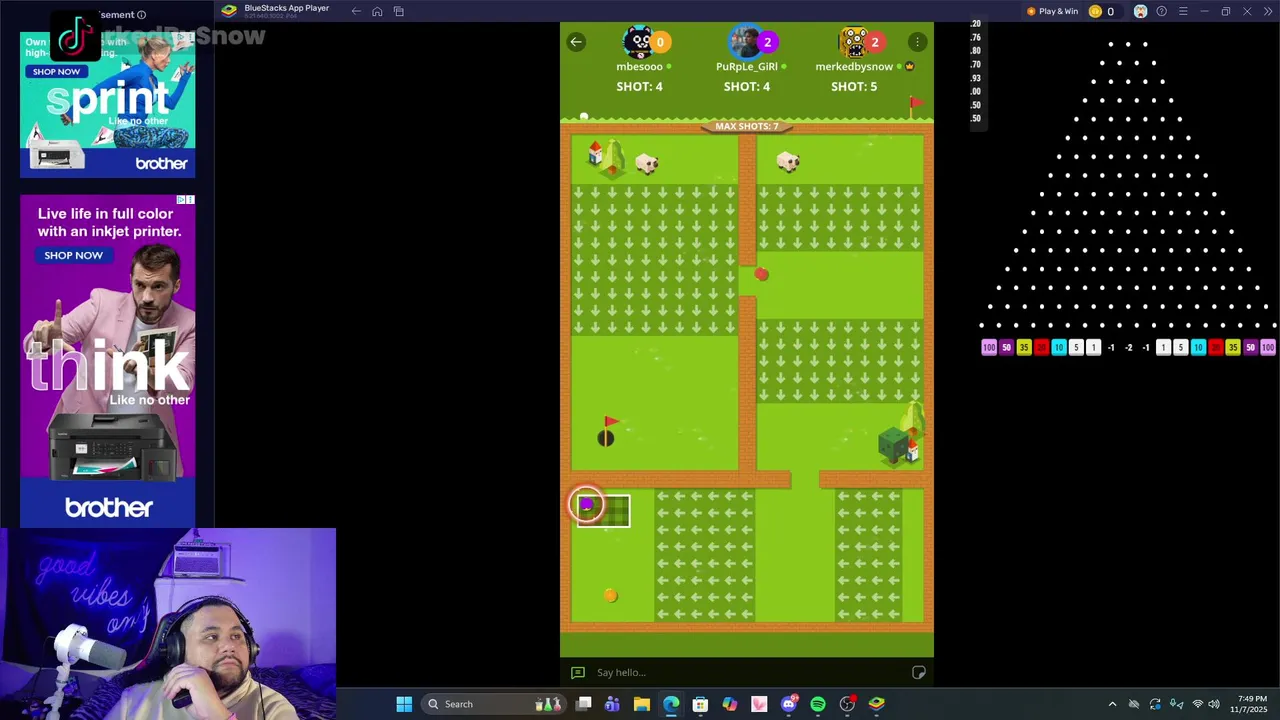Open the game's three-dot options menu
Screen dimensions: 1280x720
pos(917,42)
